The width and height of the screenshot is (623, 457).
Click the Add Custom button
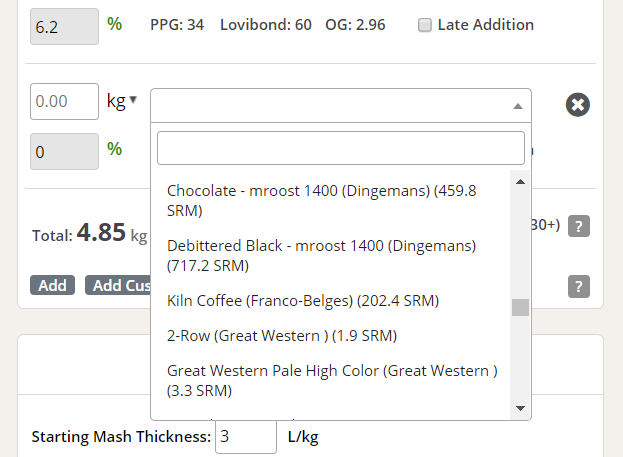(x=118, y=285)
